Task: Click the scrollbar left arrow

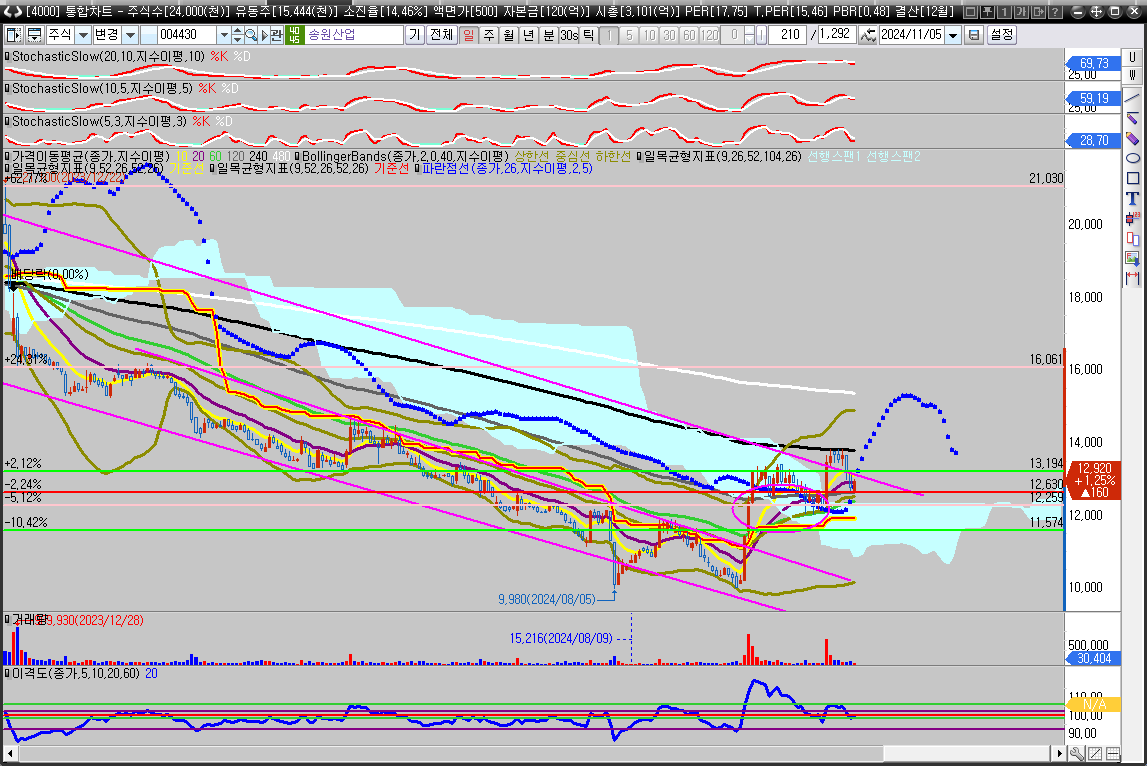Action: click(10, 753)
